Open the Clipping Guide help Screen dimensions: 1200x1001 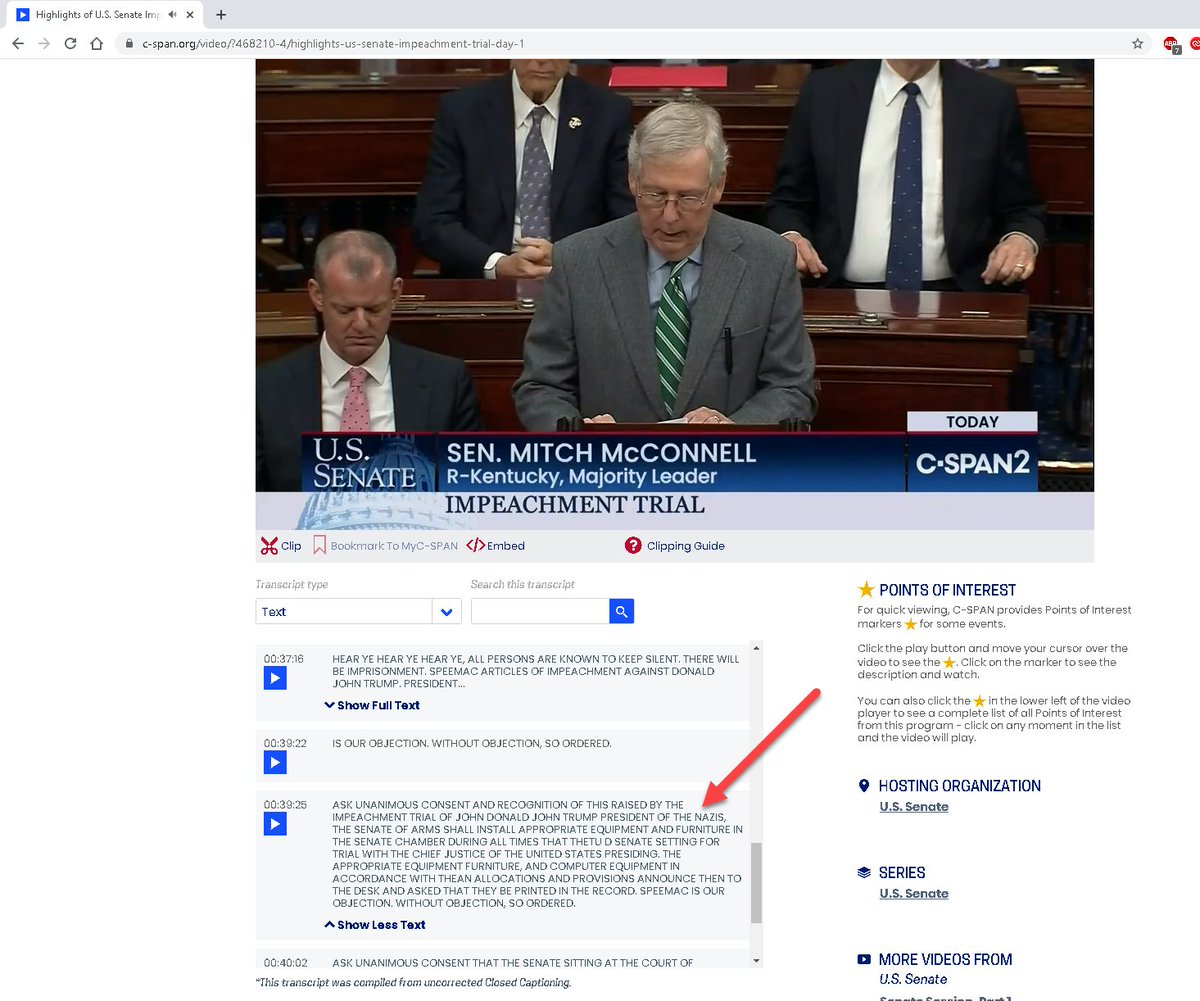[675, 546]
